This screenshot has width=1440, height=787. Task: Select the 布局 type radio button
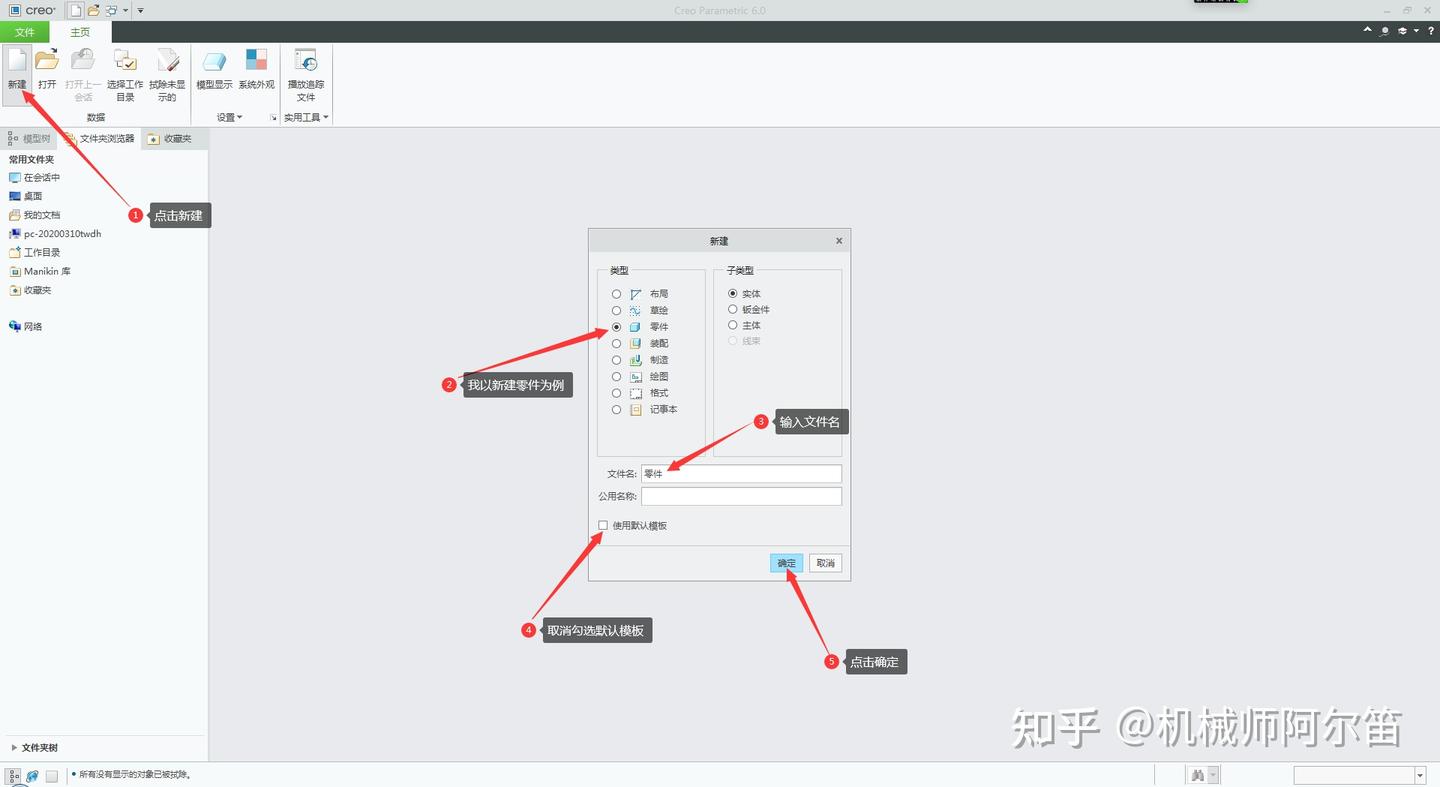point(616,294)
